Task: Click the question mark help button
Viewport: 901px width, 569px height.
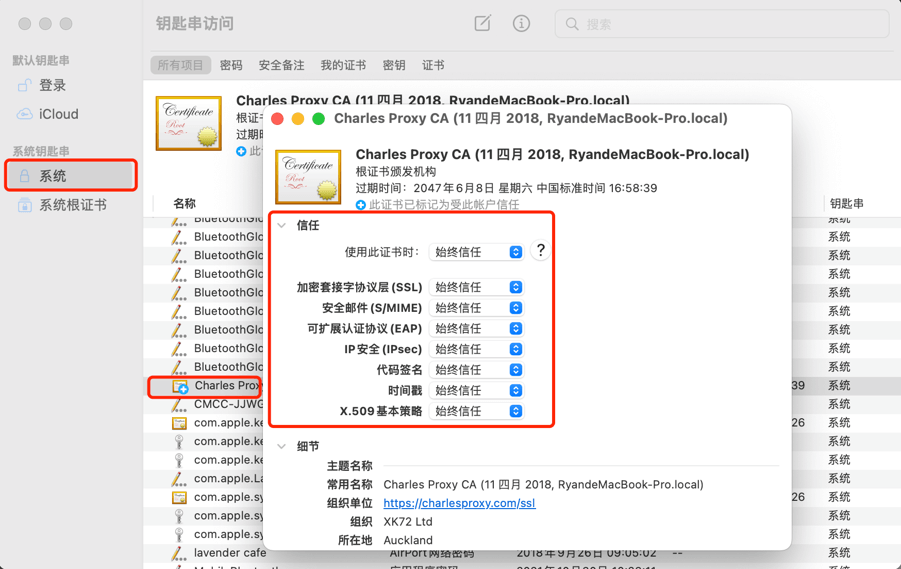Action: [x=540, y=251]
